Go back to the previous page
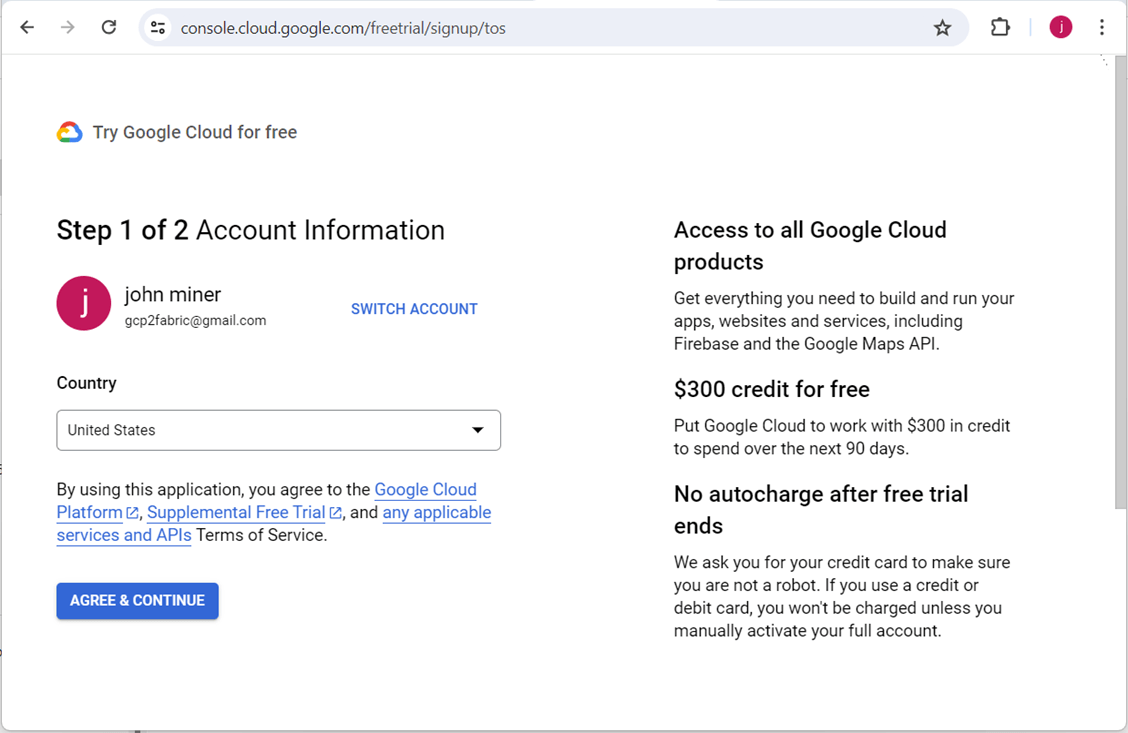Screen dimensions: 1128x733 point(27,28)
